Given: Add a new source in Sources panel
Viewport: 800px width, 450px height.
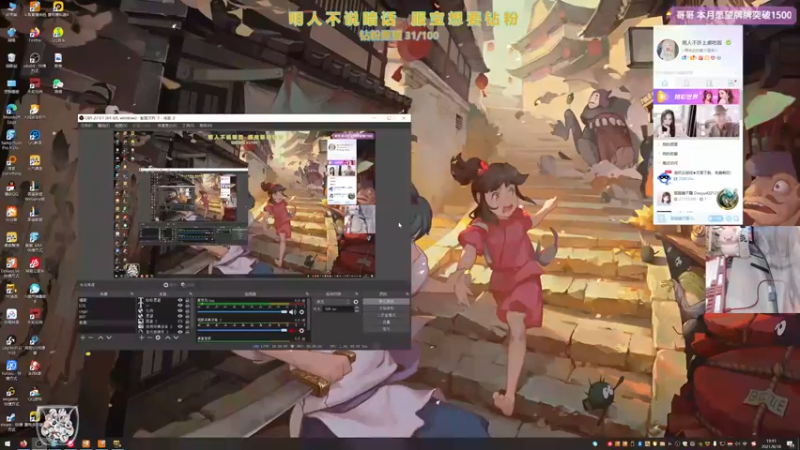Looking at the screenshot, I should (142, 337).
